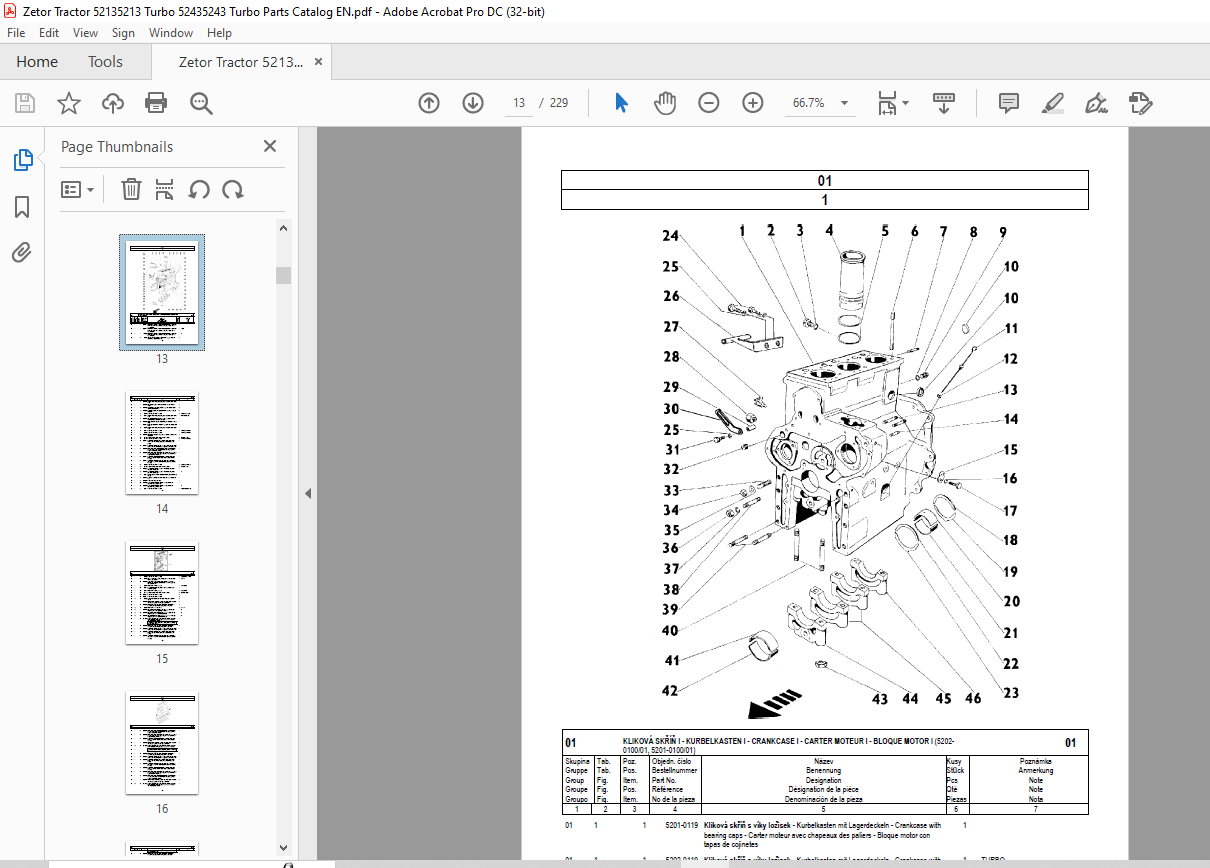Viewport: 1210px width, 868px height.
Task: Click the Stamp tool icon
Action: pyautogui.click(x=1141, y=103)
